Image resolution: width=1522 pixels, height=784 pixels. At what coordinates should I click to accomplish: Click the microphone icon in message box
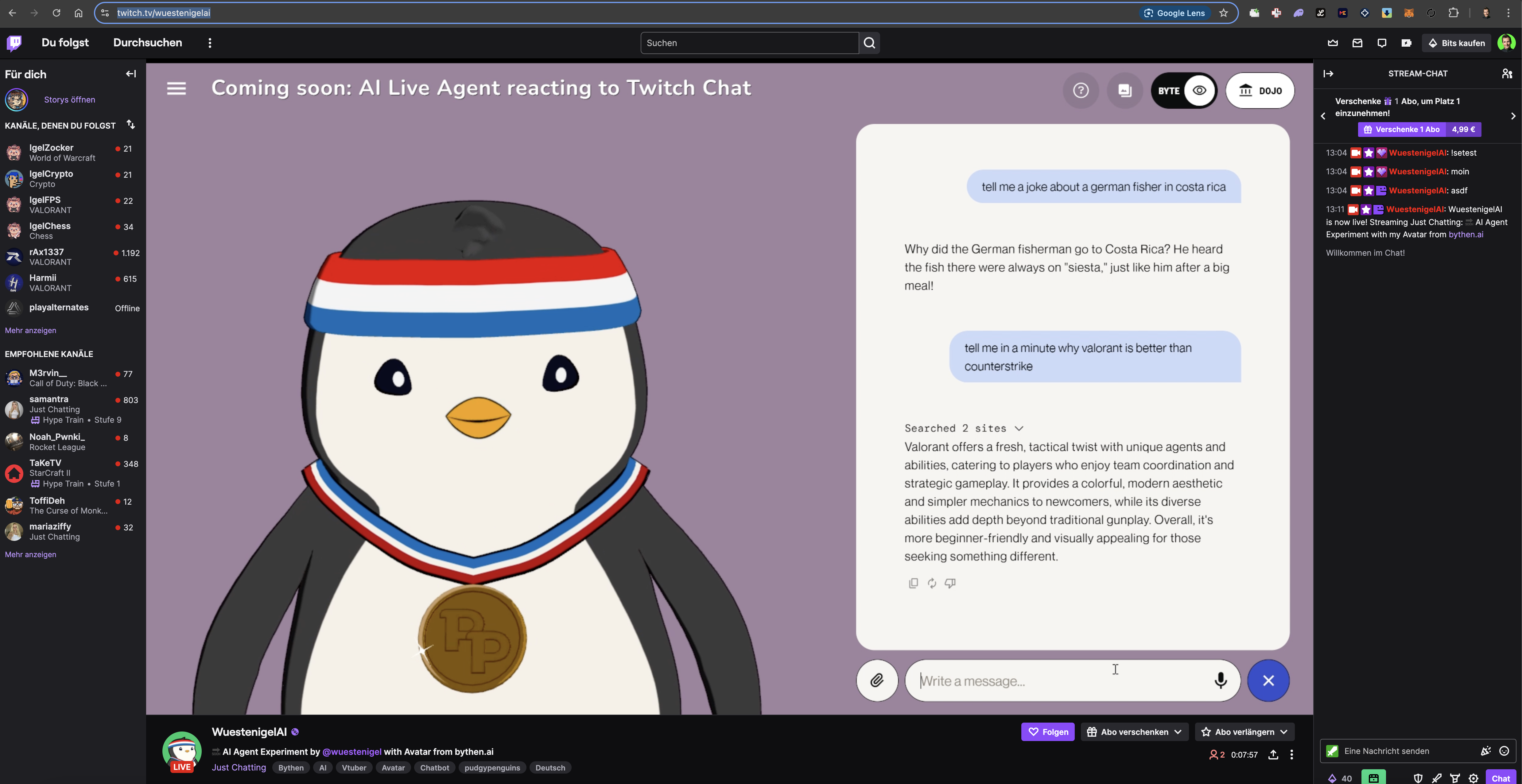1220,681
